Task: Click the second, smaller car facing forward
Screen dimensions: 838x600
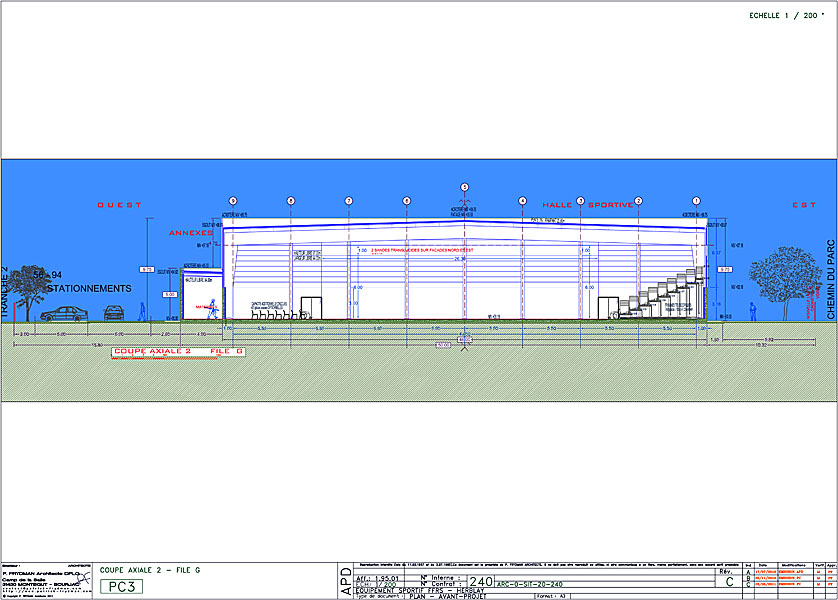Action: 114,313
